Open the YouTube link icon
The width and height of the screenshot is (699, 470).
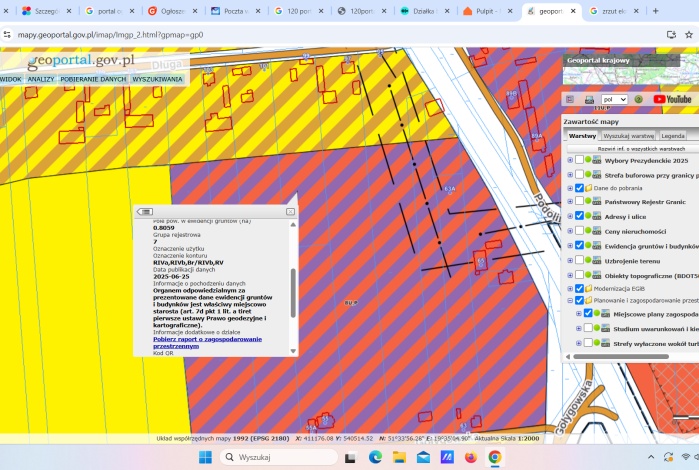click(x=672, y=99)
